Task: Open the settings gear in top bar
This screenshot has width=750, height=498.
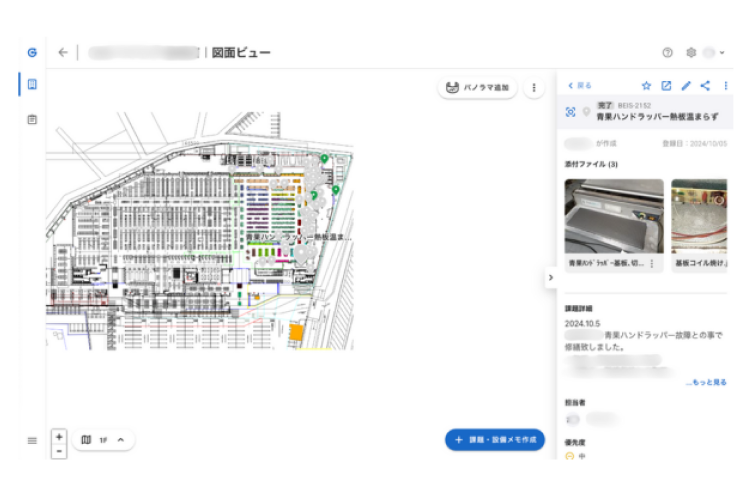Action: (690, 53)
